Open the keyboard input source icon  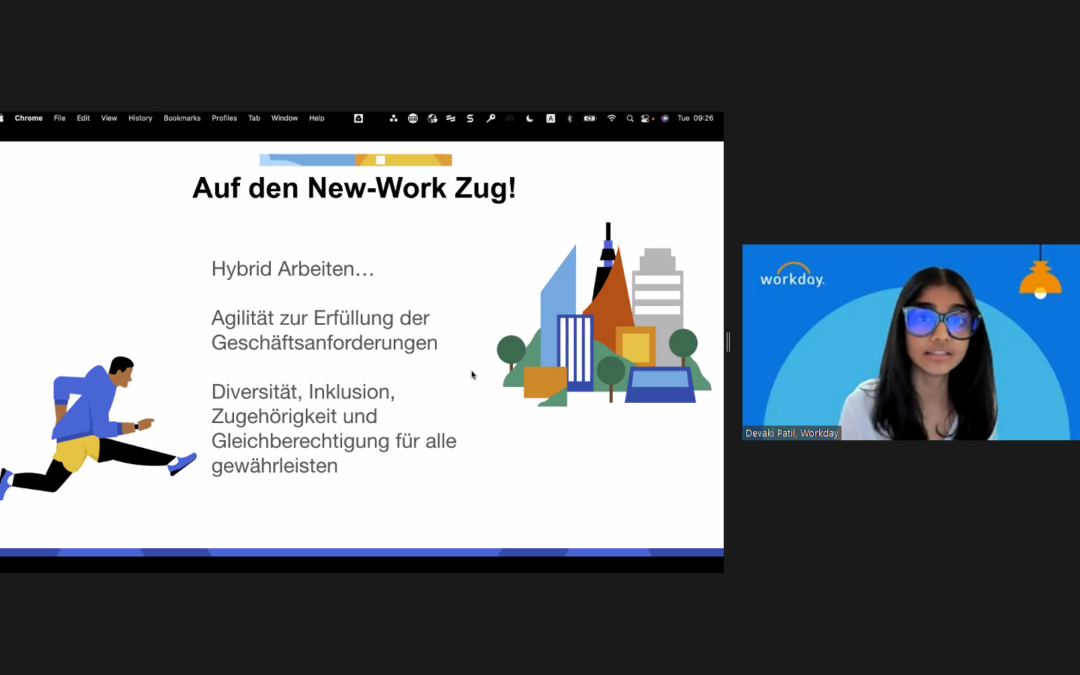pyautogui.click(x=550, y=118)
